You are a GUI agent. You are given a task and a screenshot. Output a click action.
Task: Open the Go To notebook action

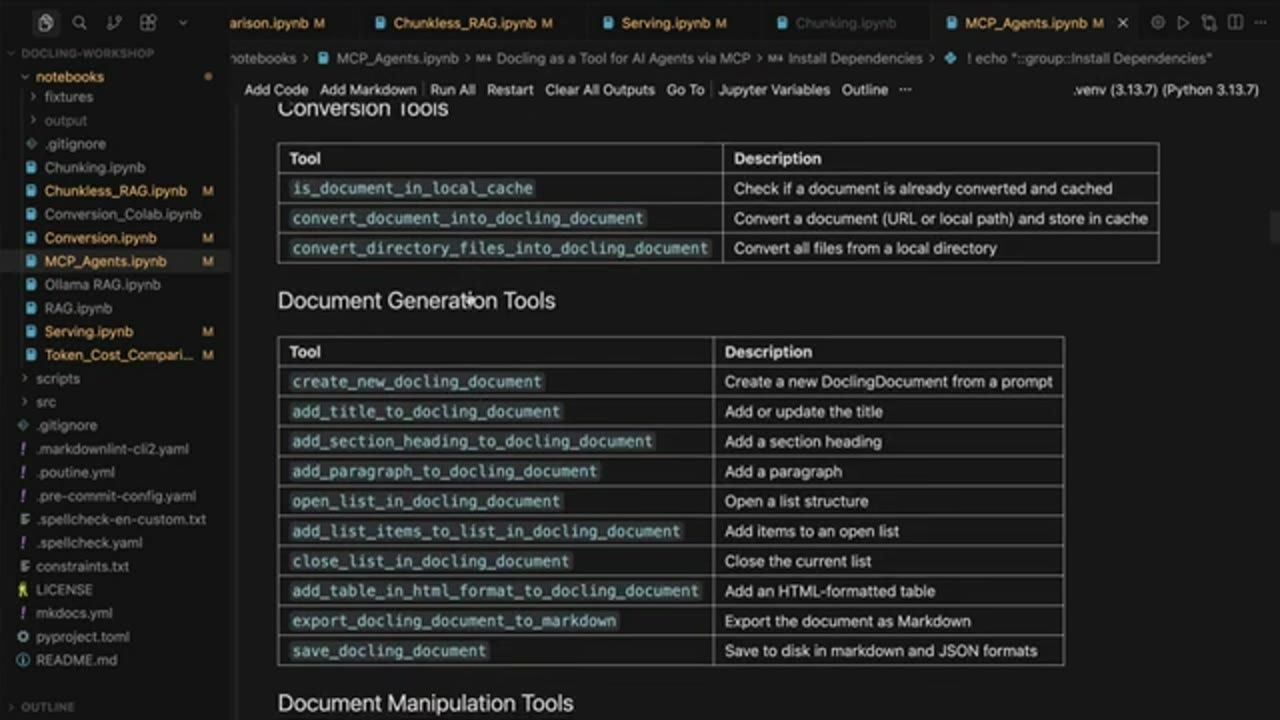[x=685, y=89]
